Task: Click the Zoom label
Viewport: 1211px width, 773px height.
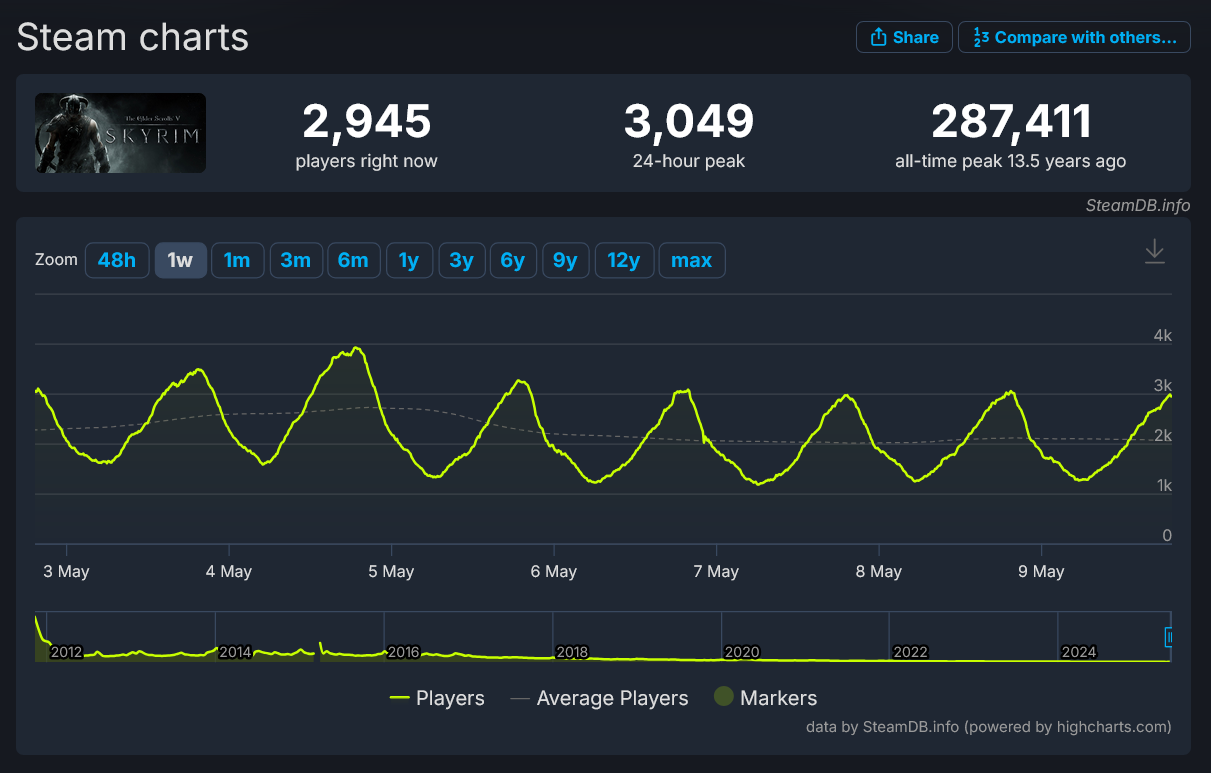Action: point(56,259)
